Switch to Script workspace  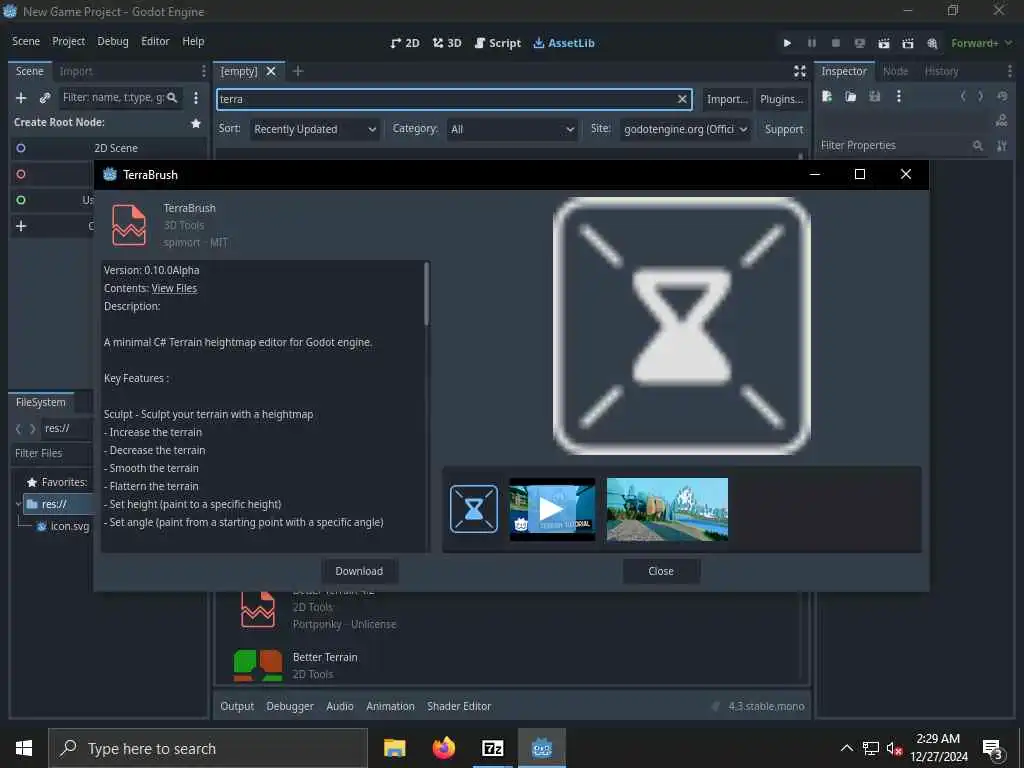(x=498, y=43)
